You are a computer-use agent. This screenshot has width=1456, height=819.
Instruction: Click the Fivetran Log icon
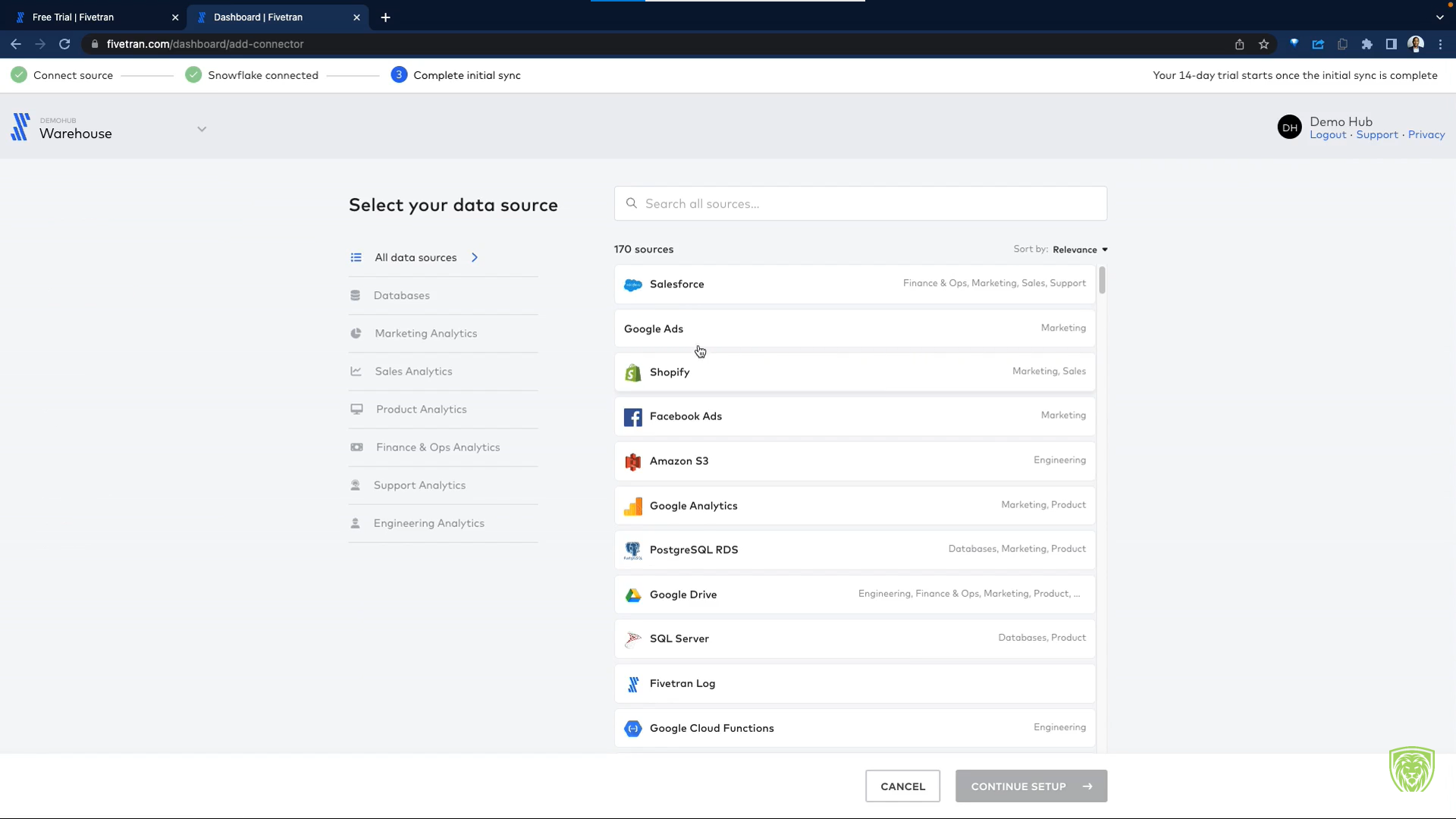(x=632, y=684)
